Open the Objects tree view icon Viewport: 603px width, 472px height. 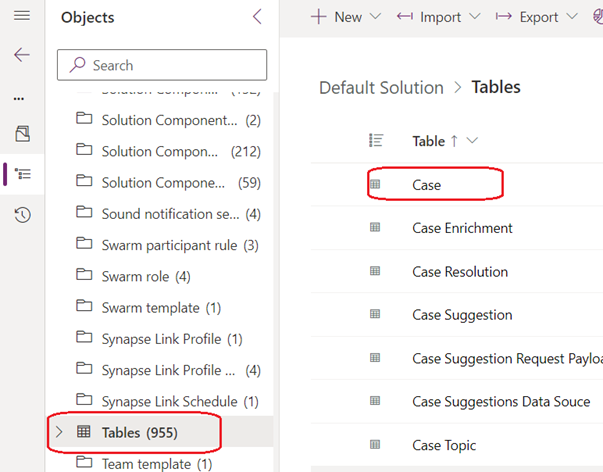[22, 173]
